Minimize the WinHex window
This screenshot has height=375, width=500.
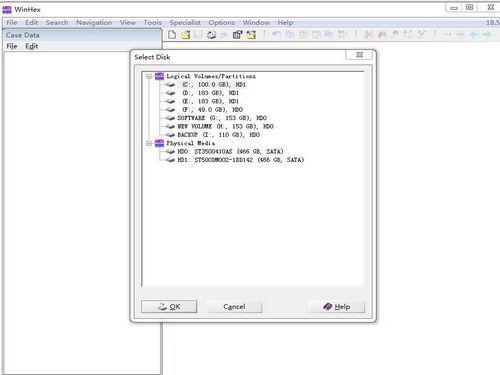pyautogui.click(x=454, y=7)
